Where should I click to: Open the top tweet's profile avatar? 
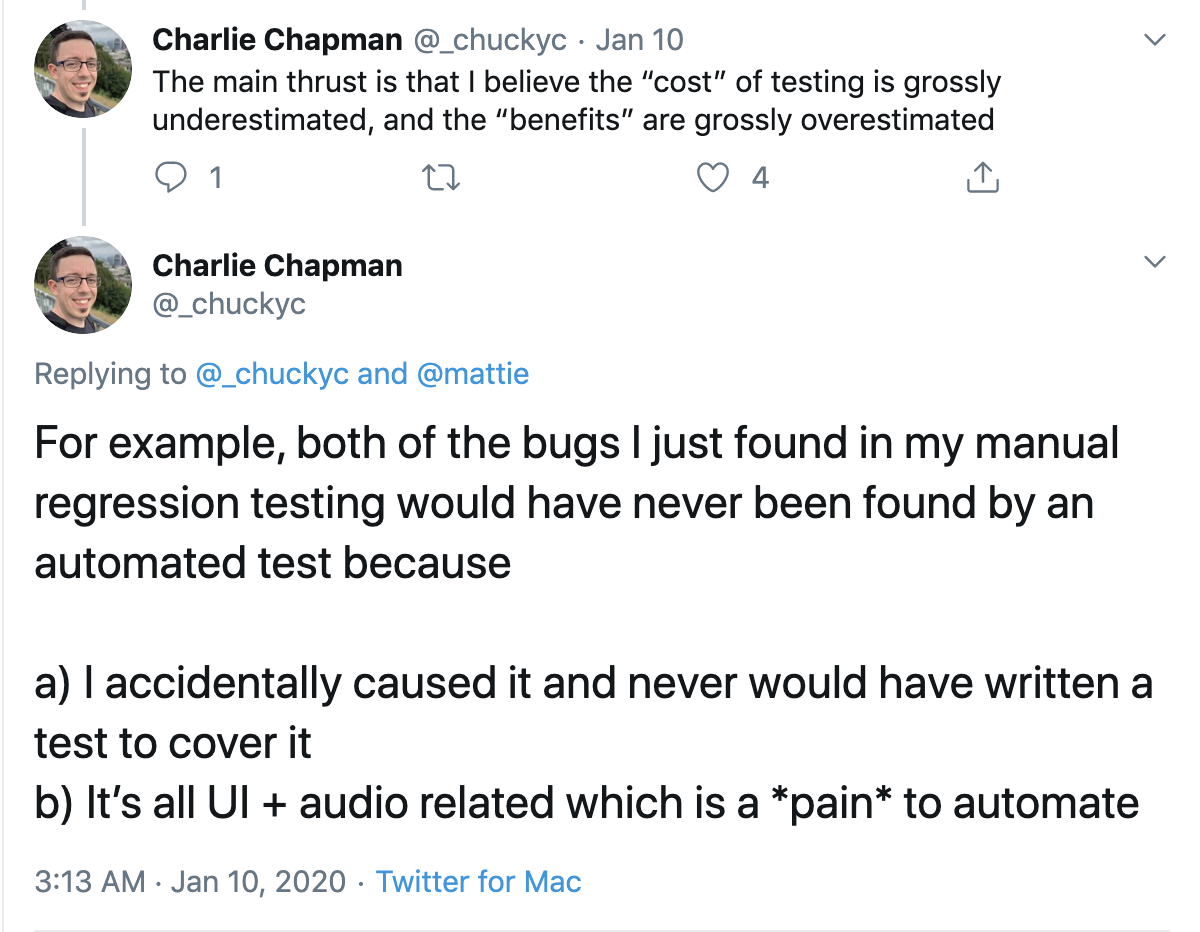coord(83,69)
